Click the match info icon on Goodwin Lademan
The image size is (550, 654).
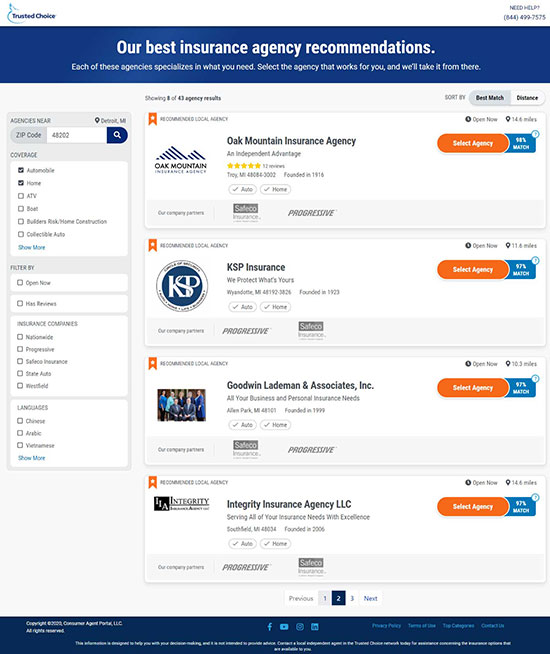pyautogui.click(x=535, y=378)
